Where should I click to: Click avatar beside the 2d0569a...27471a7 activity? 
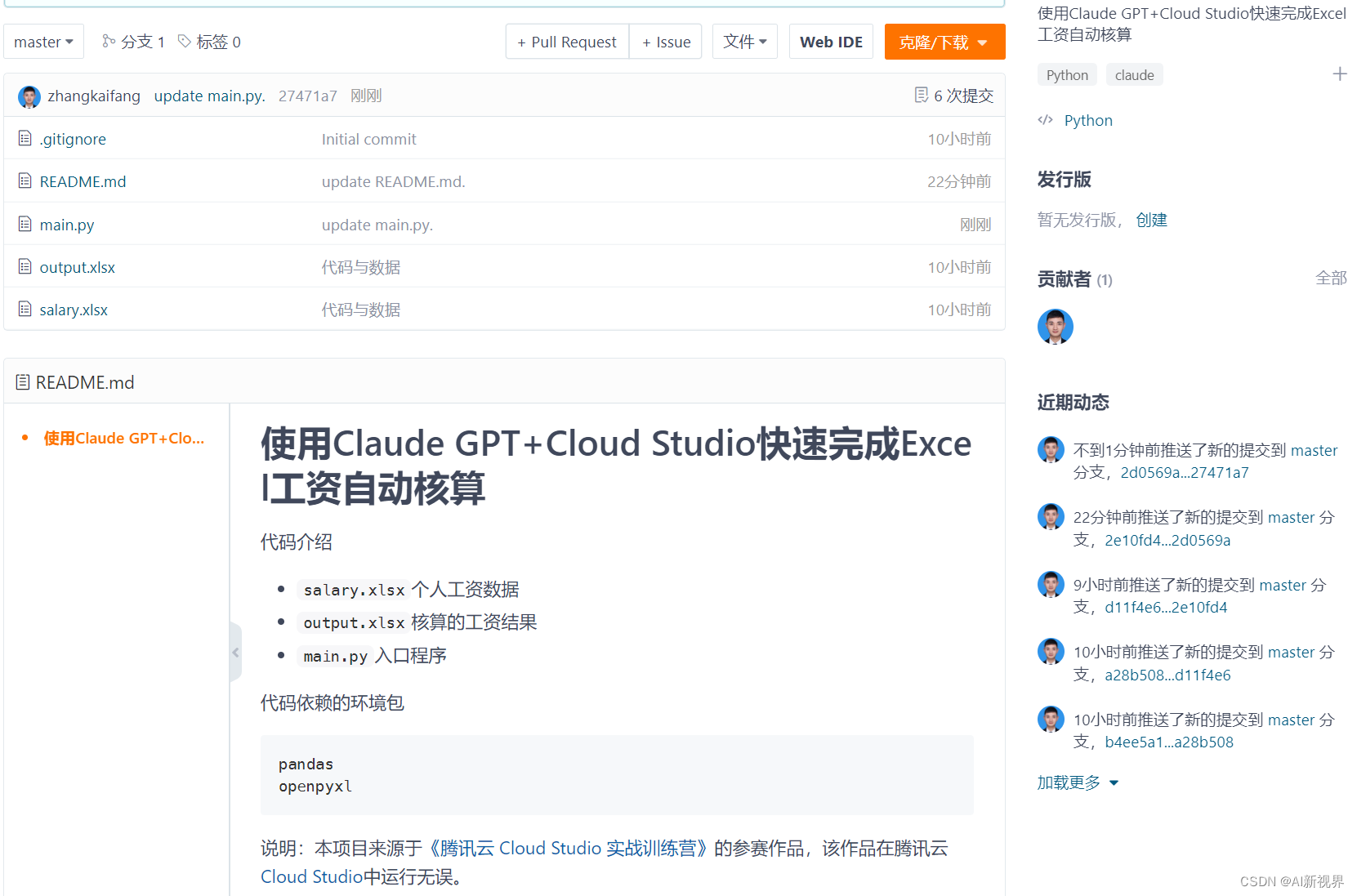pos(1051,449)
